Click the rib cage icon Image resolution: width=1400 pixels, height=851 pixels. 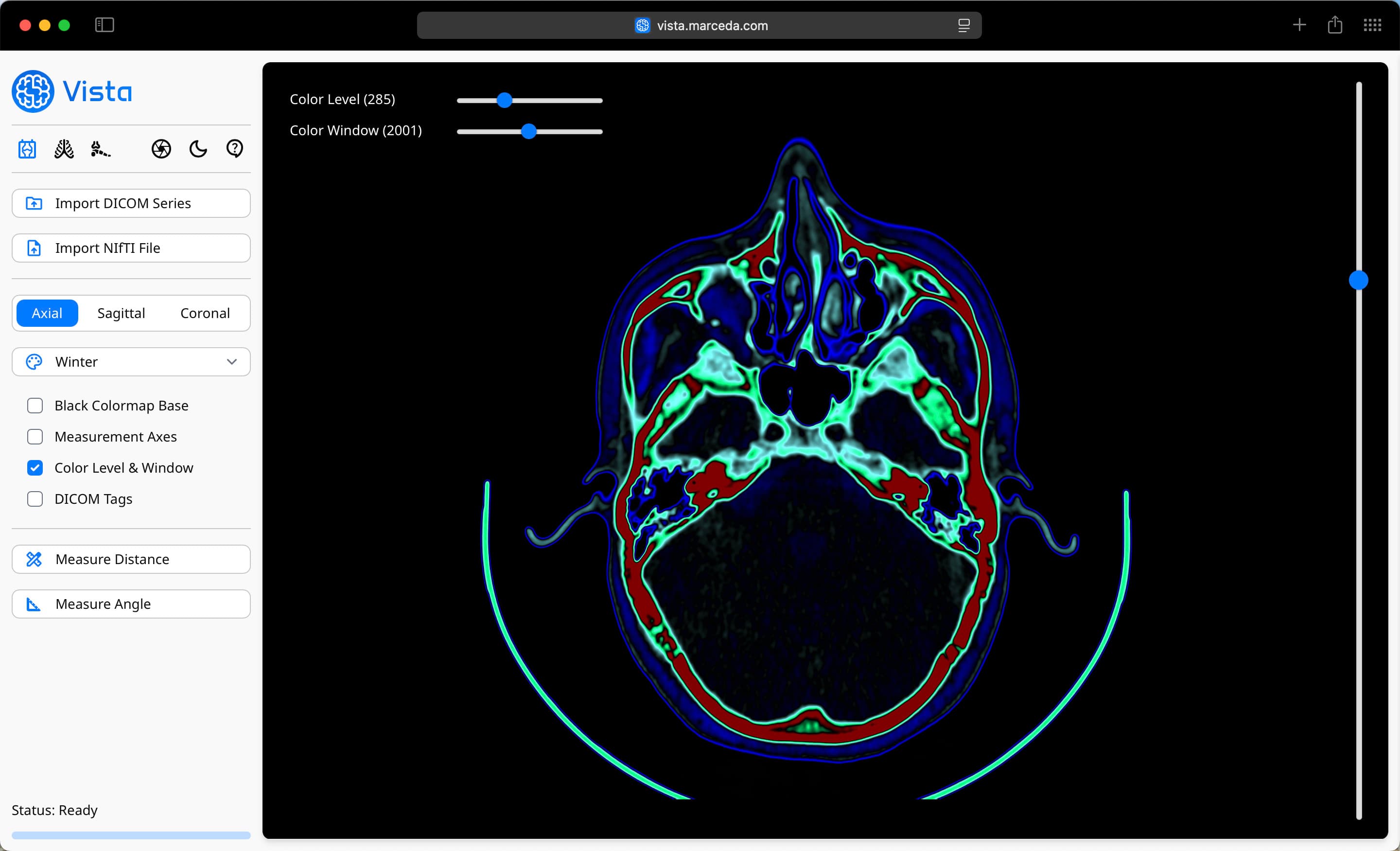[x=64, y=149]
